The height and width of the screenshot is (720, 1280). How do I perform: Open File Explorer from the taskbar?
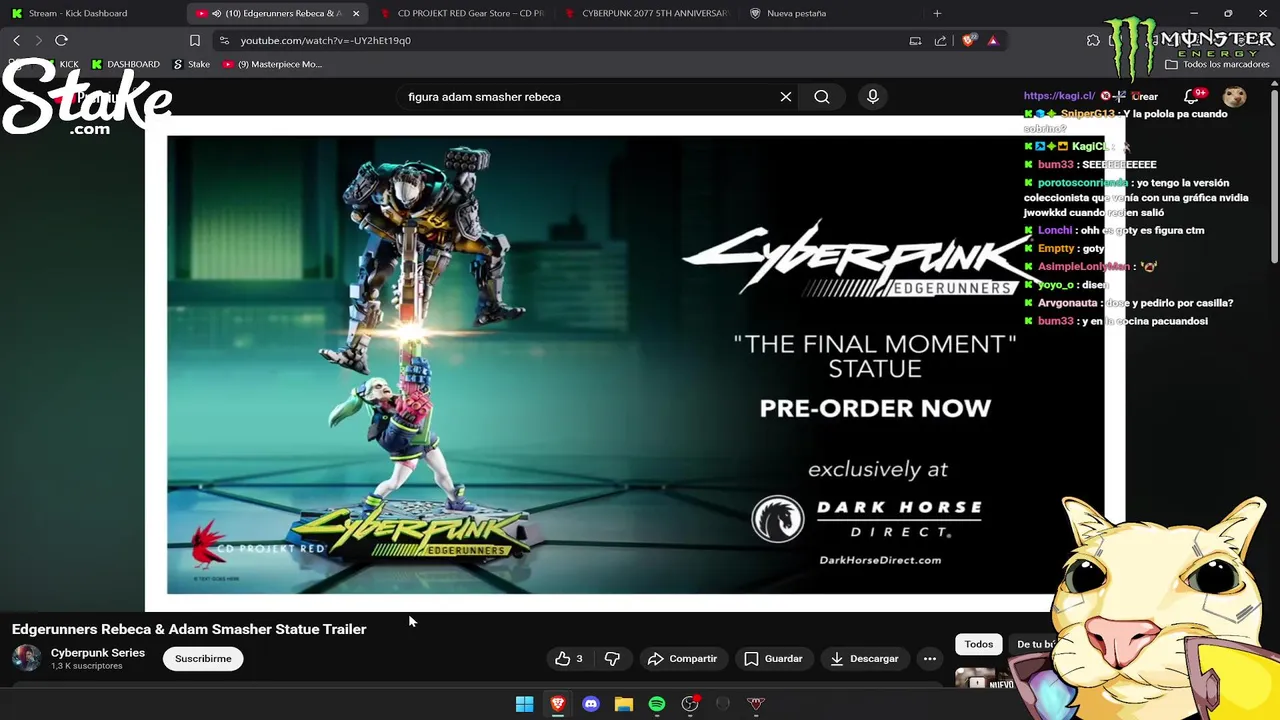[x=624, y=704]
